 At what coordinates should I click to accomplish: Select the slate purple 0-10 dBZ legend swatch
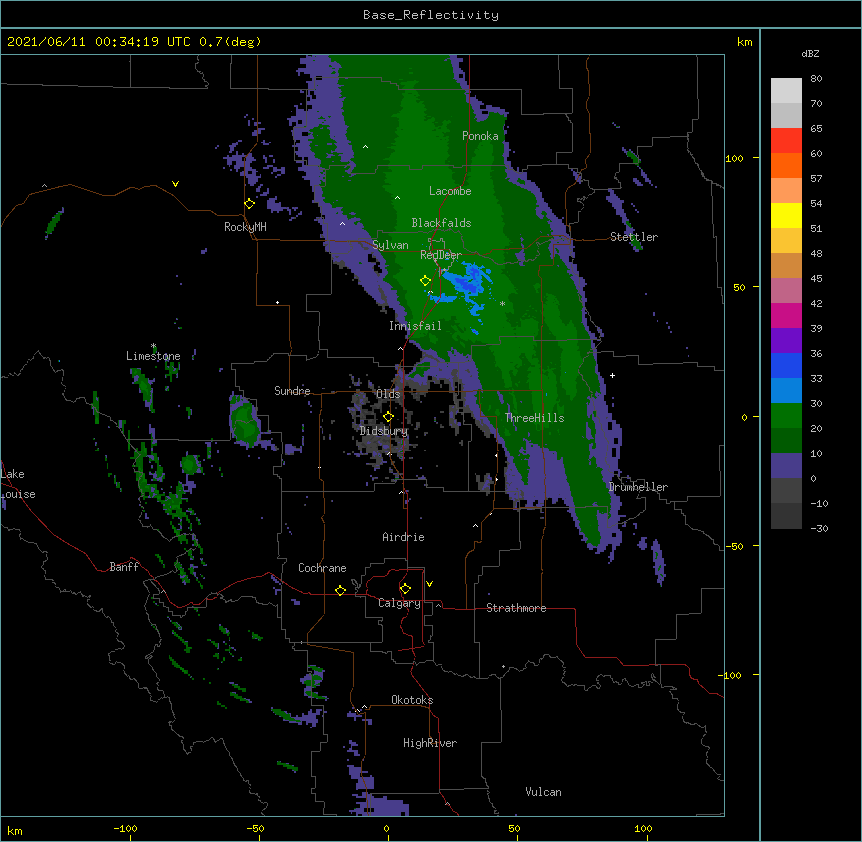(786, 466)
